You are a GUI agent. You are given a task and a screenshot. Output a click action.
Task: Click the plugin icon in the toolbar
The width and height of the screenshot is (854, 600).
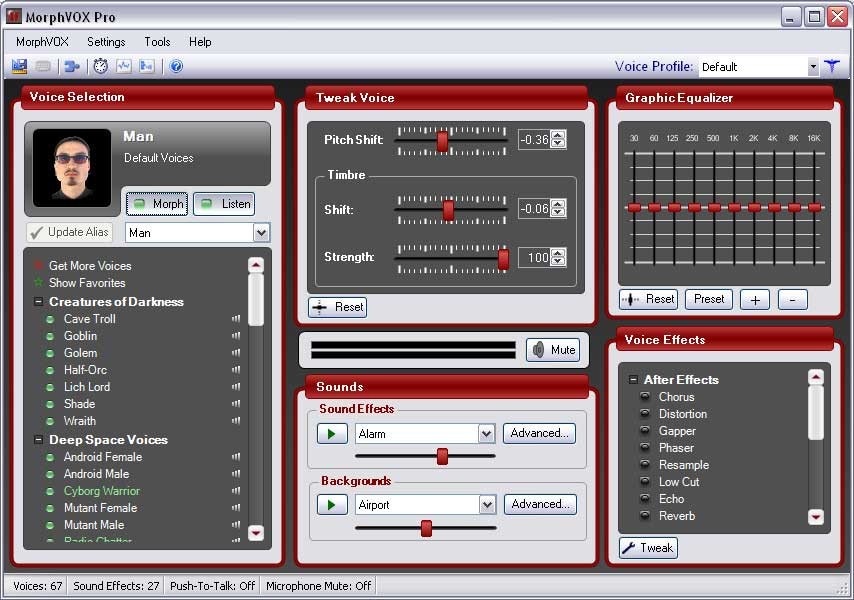coord(70,66)
